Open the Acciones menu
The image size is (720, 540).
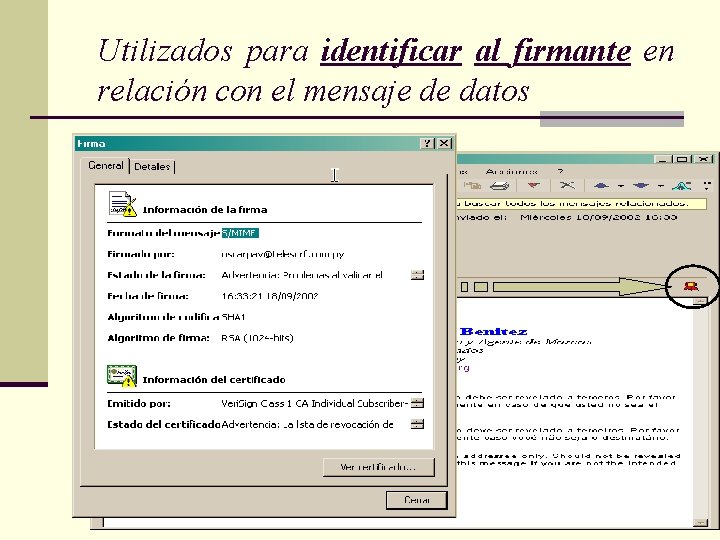coord(511,171)
